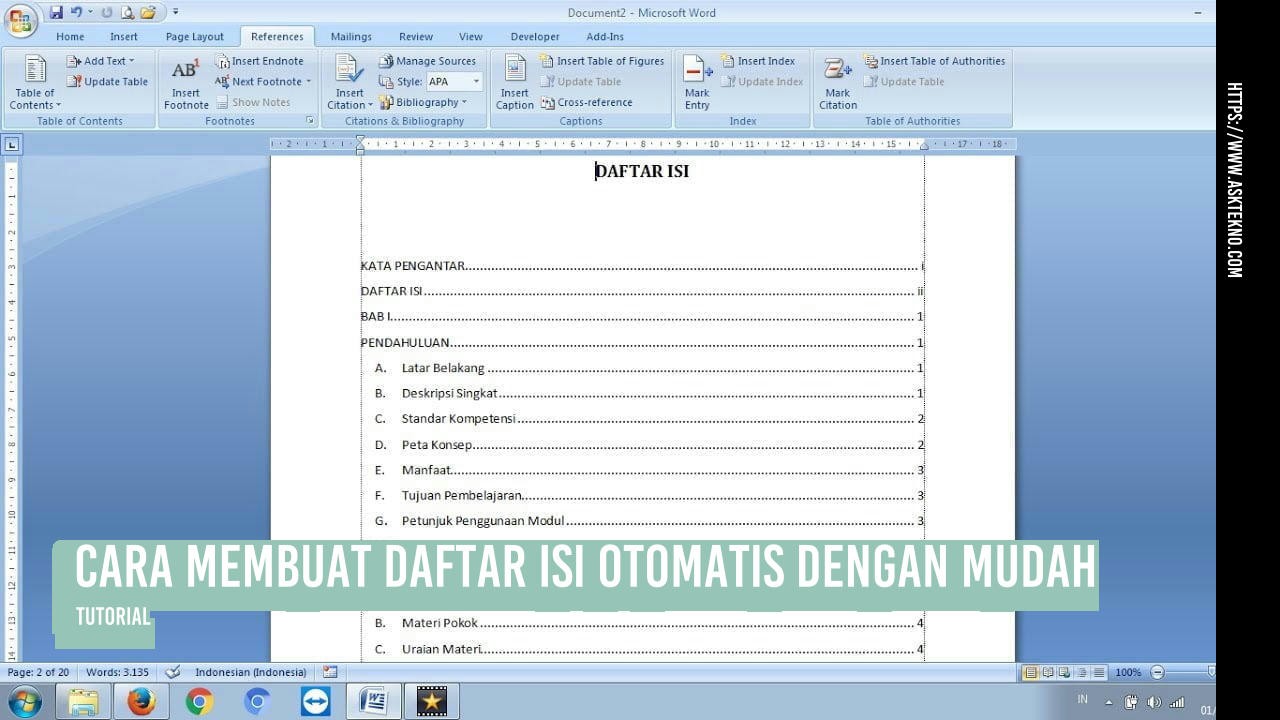Image resolution: width=1280 pixels, height=720 pixels.
Task: Open Print Preview from Quick Access toolbar
Action: pos(127,12)
